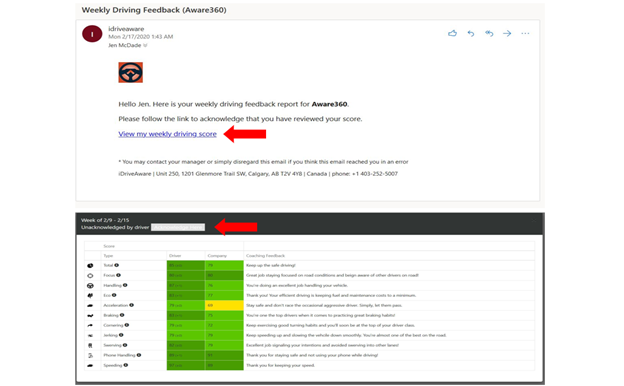Click the Handling feedback about excellent job
Image resolution: width=624 pixels, height=386 pixels.
click(x=297, y=285)
